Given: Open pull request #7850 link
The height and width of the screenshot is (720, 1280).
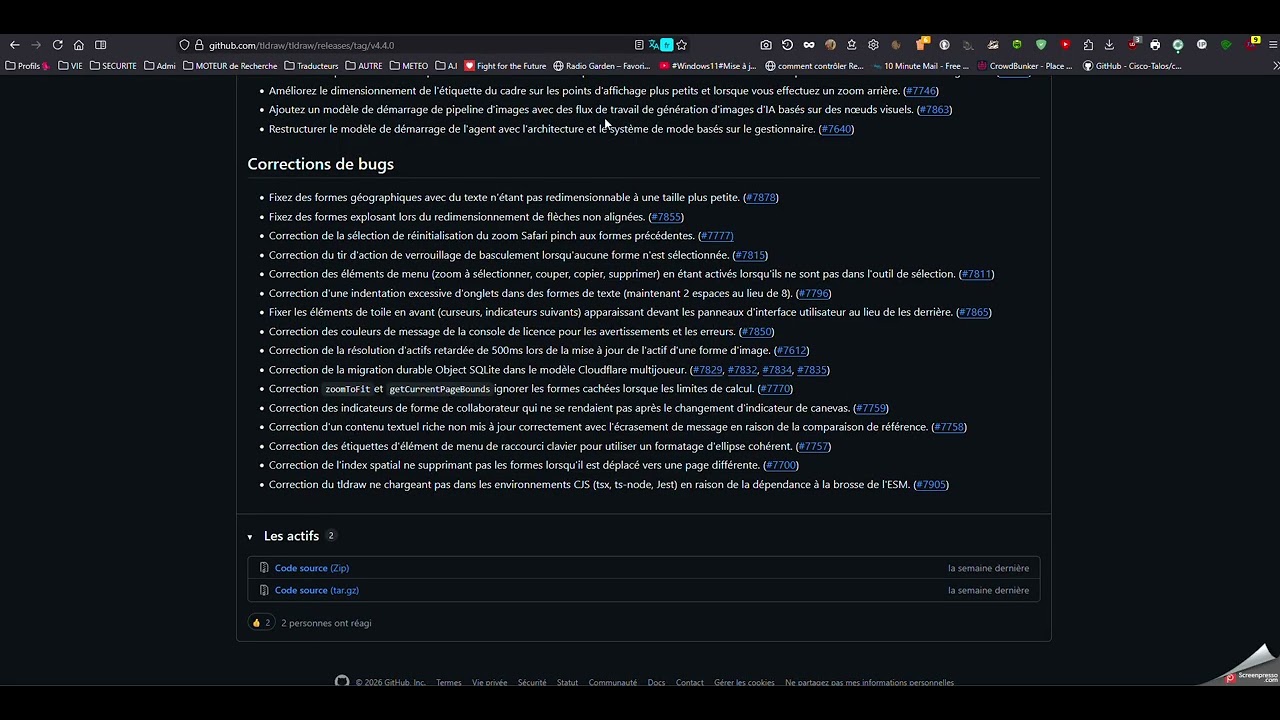Looking at the screenshot, I should pyautogui.click(x=756, y=332).
